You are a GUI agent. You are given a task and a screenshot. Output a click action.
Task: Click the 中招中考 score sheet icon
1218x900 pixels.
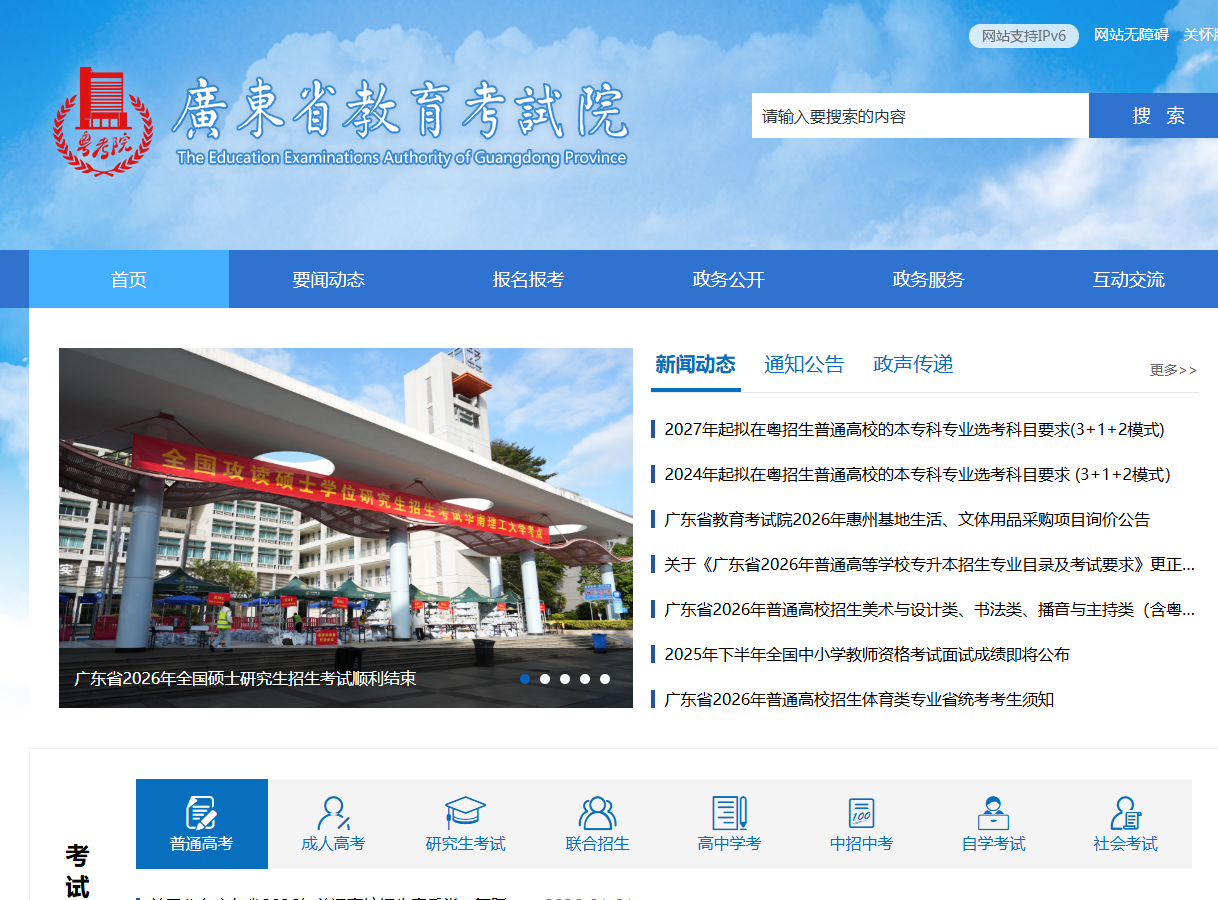861,812
